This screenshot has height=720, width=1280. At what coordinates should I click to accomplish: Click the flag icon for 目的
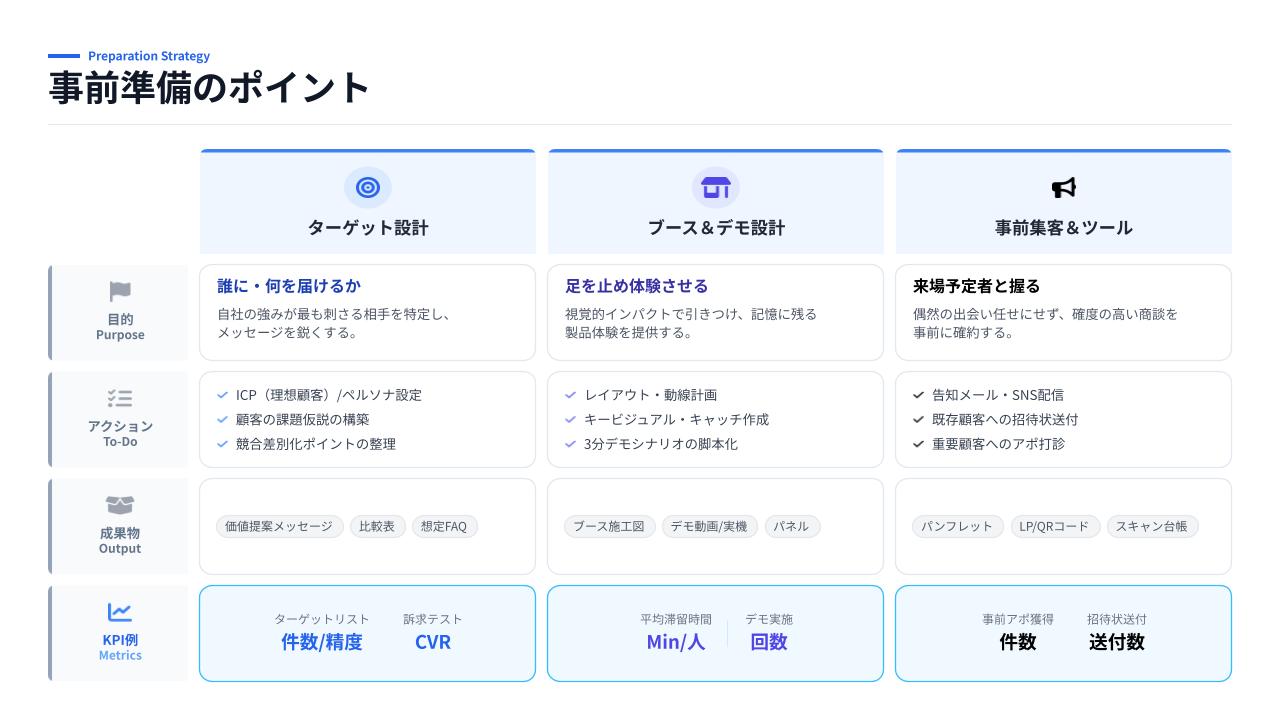tap(120, 292)
